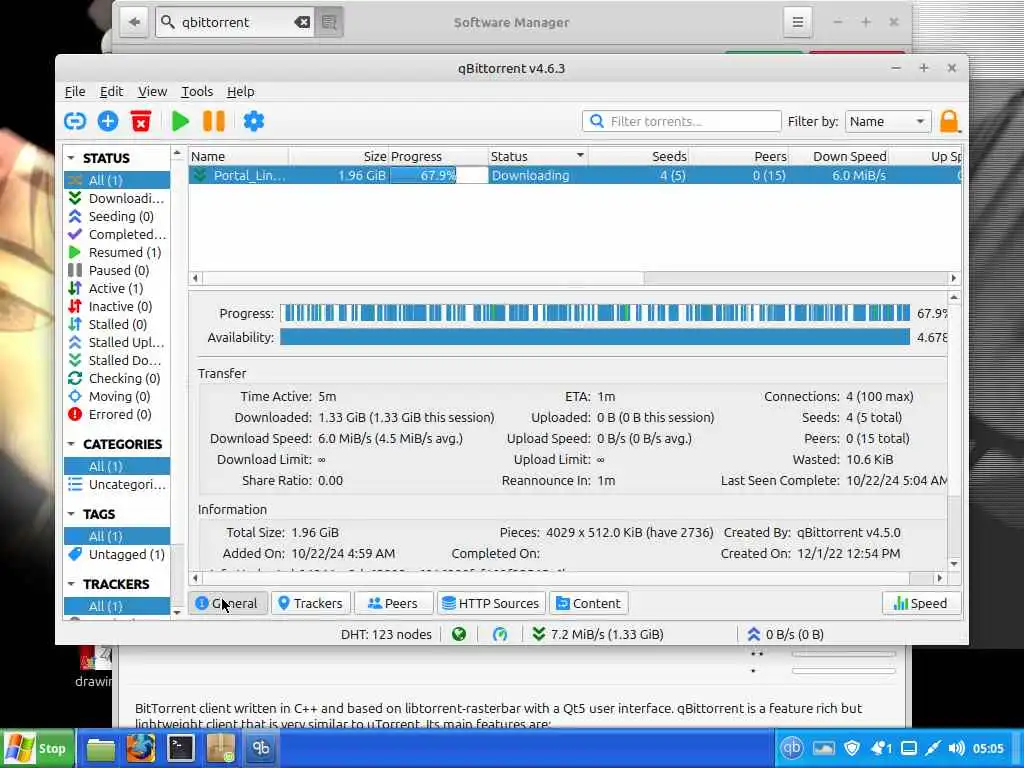Select the Resumed (1) status filter
Screen dimensions: 1024x768
point(117,252)
